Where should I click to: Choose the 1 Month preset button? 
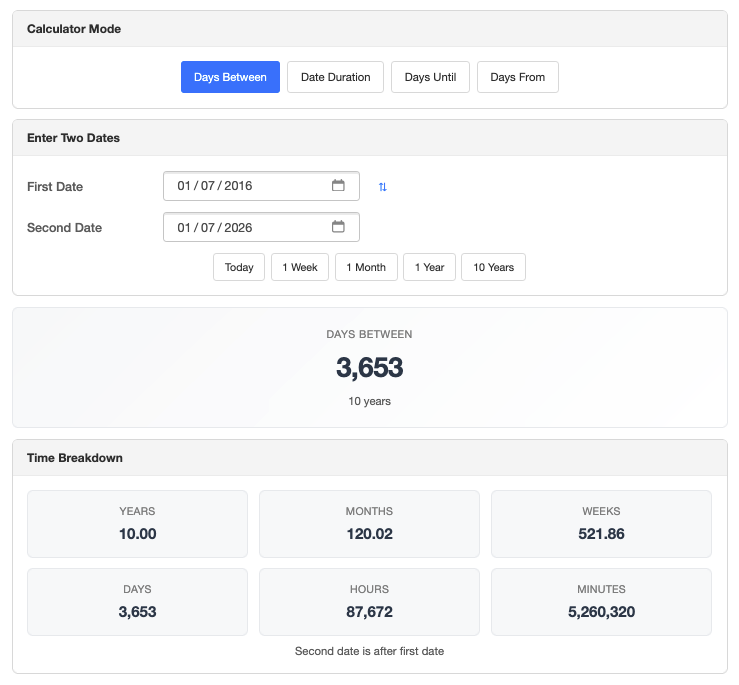(x=365, y=267)
